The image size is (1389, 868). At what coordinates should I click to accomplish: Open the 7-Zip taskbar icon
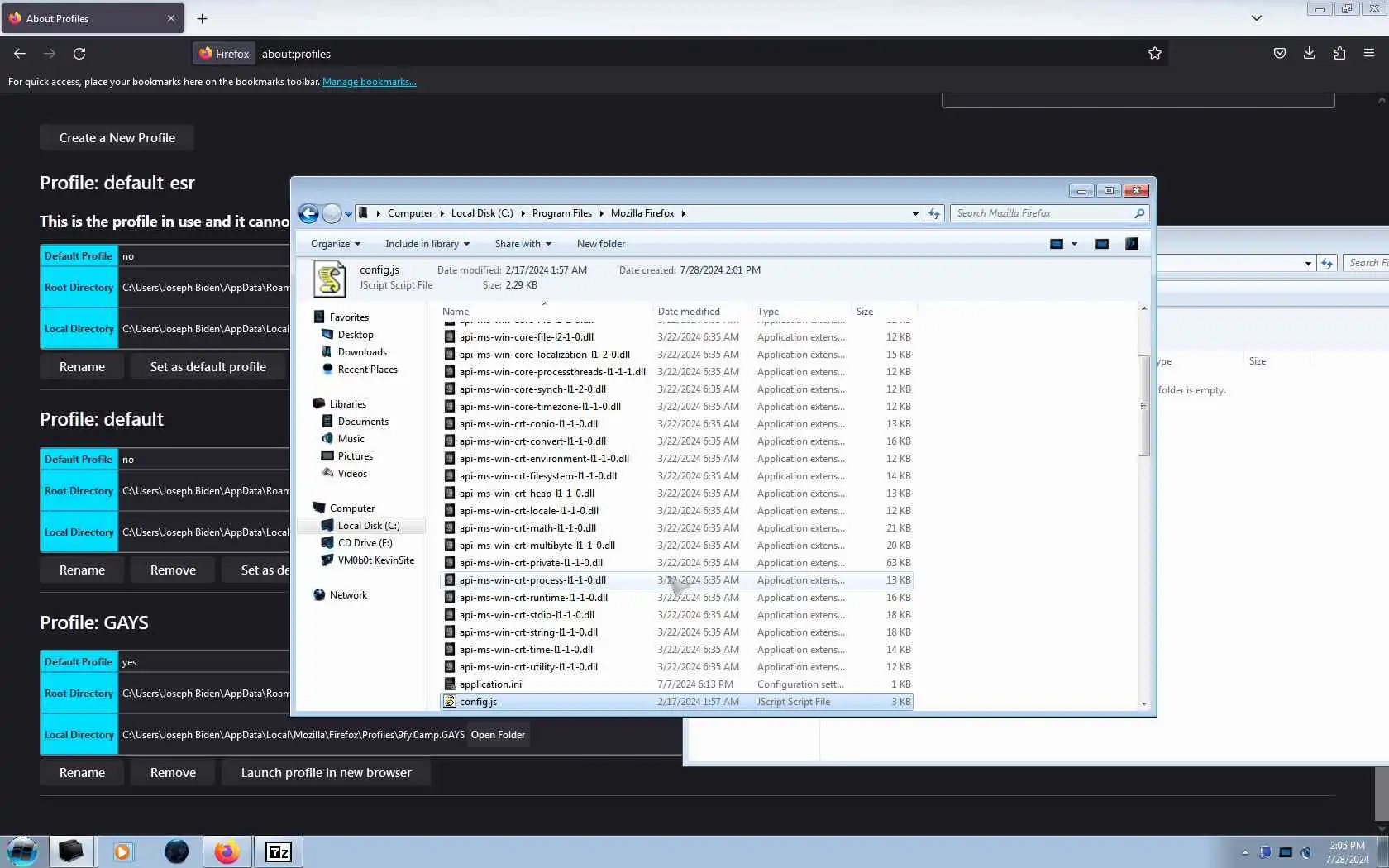(278, 851)
